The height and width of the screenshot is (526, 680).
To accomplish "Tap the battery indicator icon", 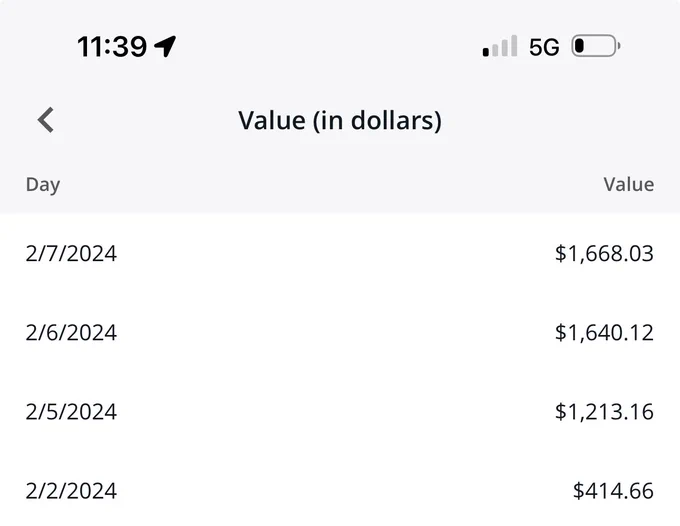I will pos(596,46).
